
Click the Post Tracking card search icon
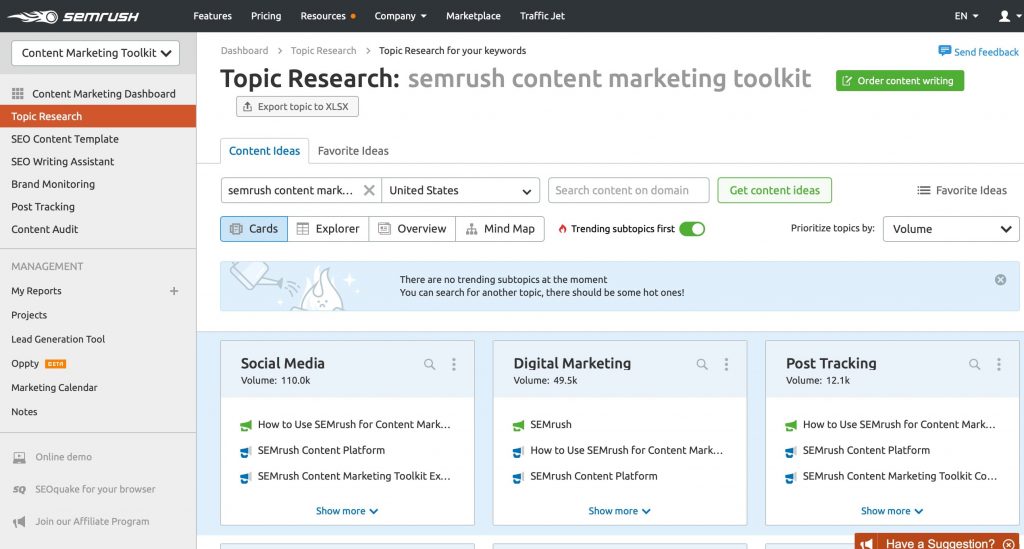point(974,364)
